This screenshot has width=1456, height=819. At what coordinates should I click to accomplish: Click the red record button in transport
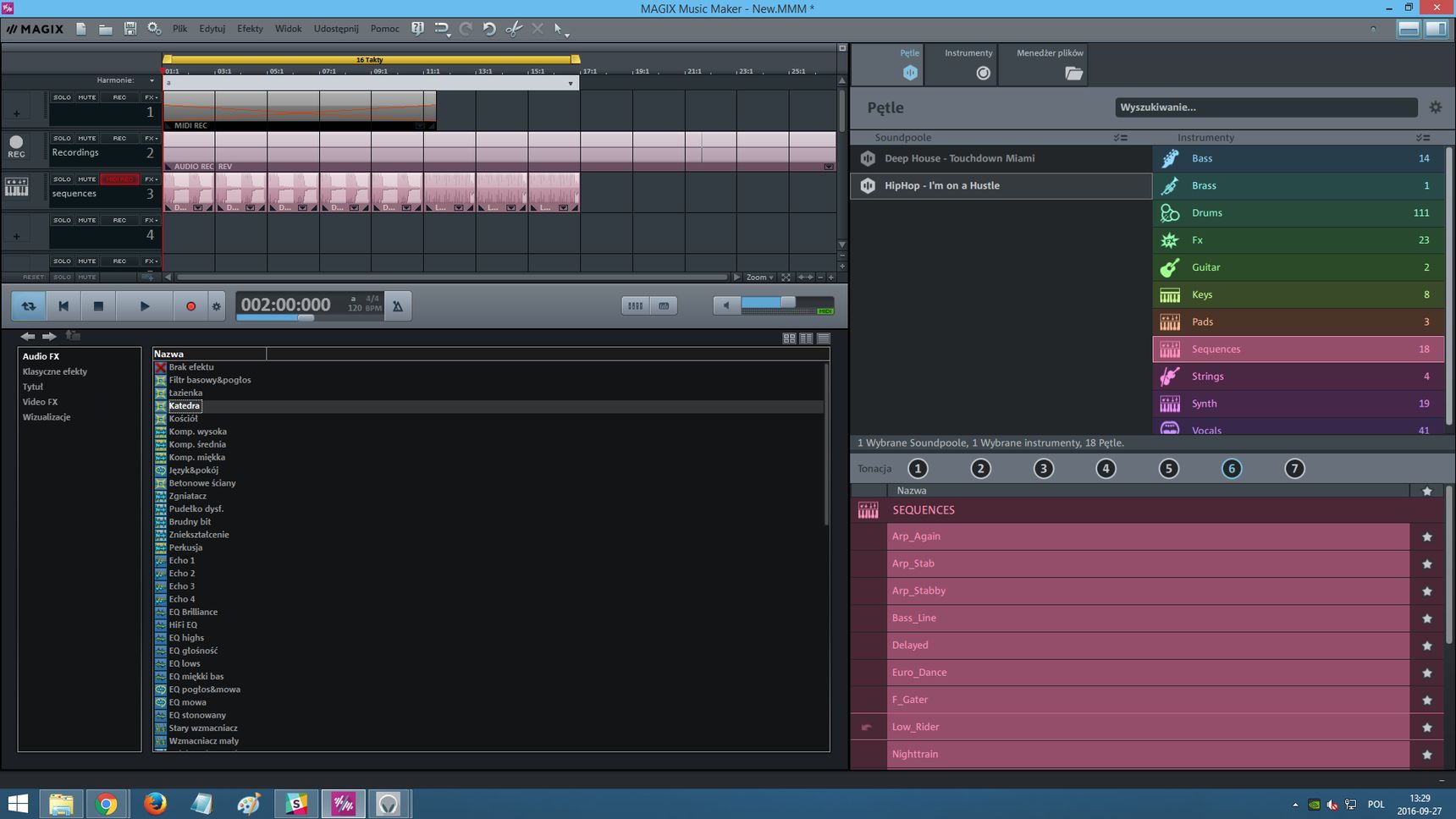tap(190, 306)
